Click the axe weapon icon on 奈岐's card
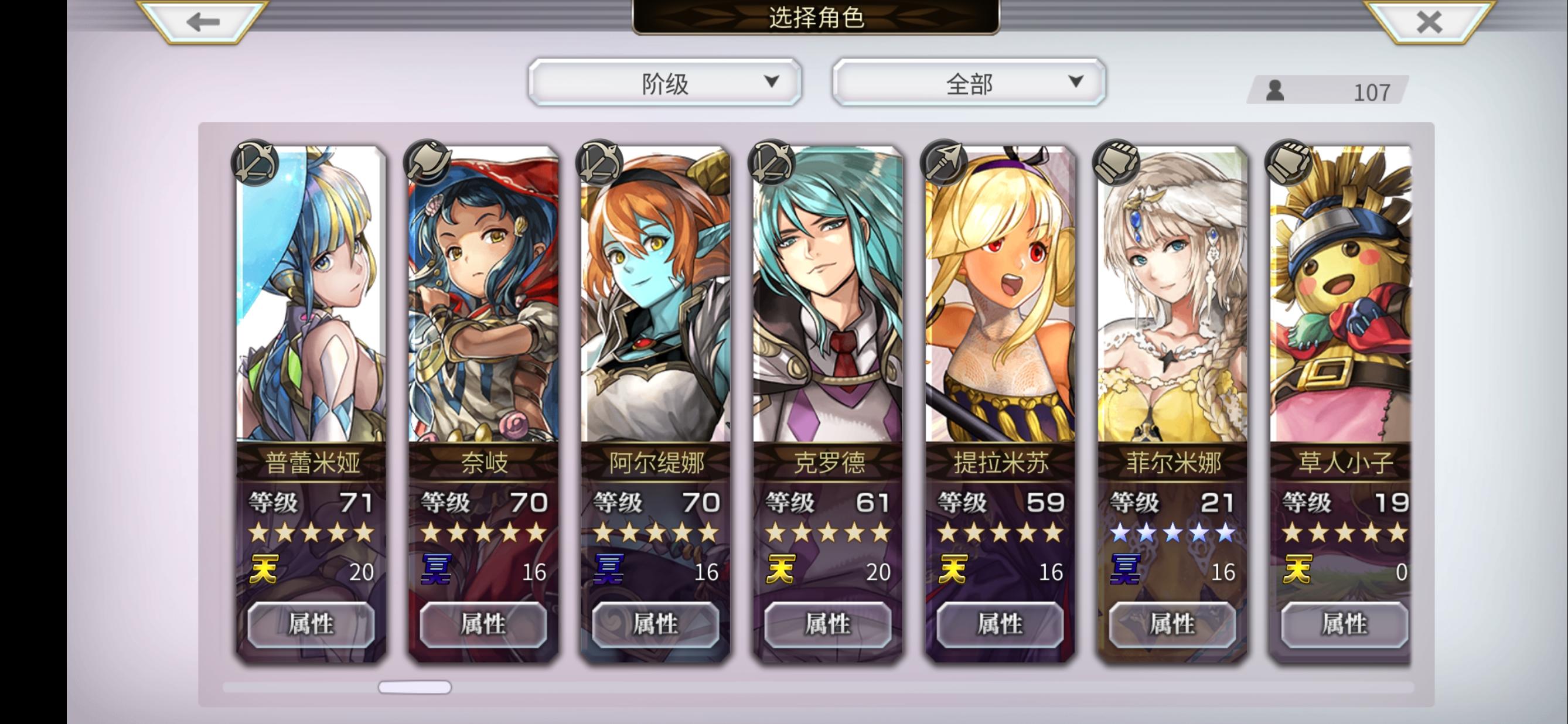The width and height of the screenshot is (1568, 724). 427,163
